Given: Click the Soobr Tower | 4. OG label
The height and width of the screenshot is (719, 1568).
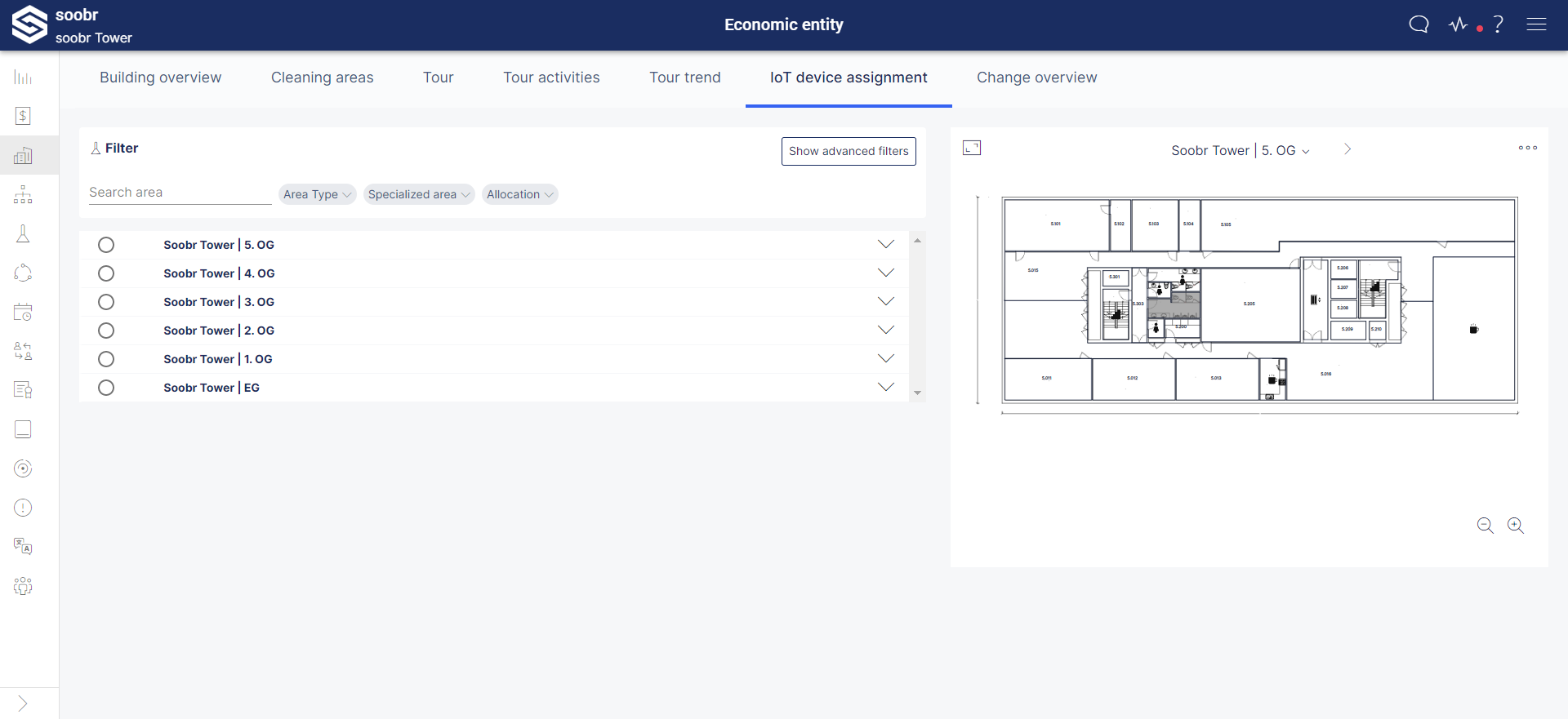Looking at the screenshot, I should (219, 273).
